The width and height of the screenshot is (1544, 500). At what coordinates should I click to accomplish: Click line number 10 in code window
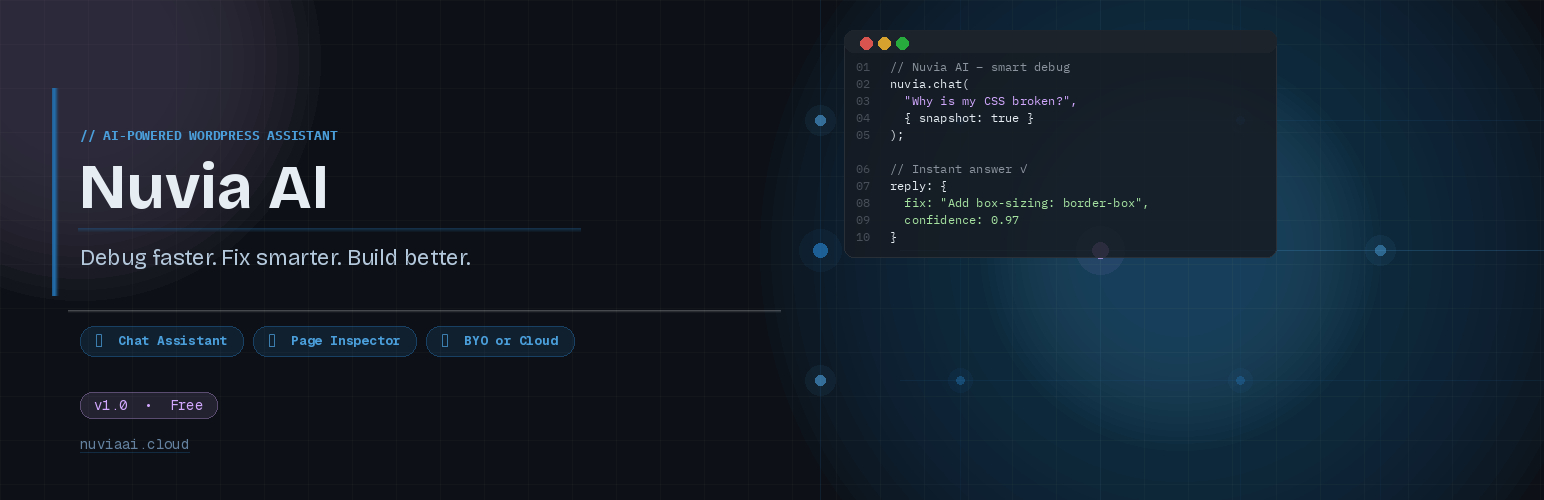863,237
